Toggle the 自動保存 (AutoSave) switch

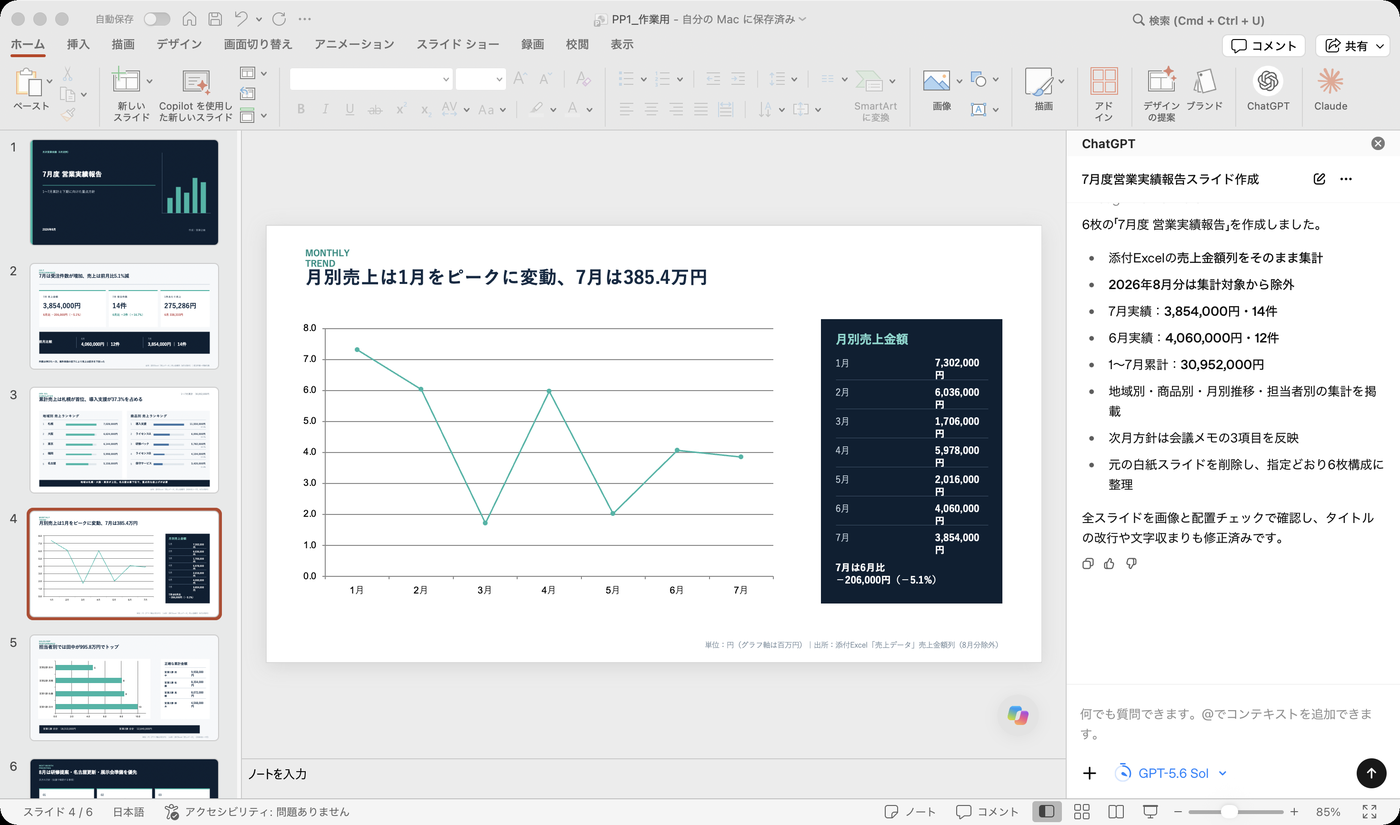(x=157, y=19)
